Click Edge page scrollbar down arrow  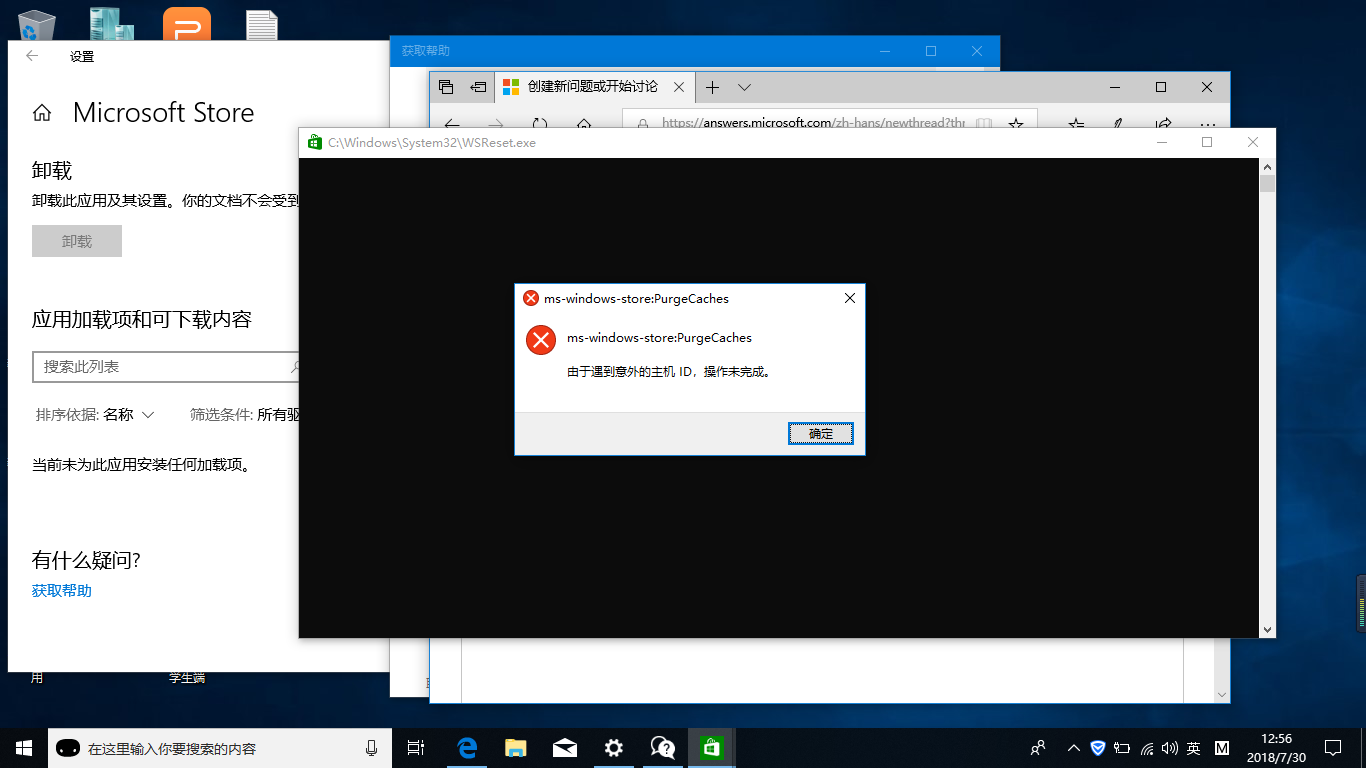click(1222, 694)
